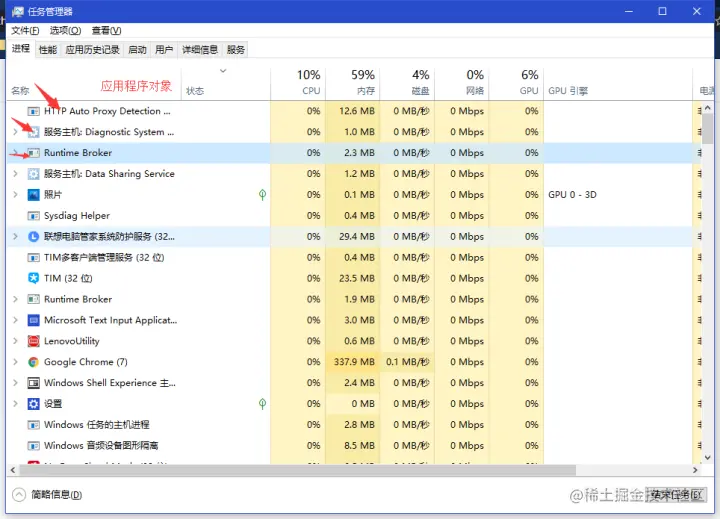Expand the Windows Shell Experience row
The width and height of the screenshot is (720, 519).
click(x=15, y=383)
